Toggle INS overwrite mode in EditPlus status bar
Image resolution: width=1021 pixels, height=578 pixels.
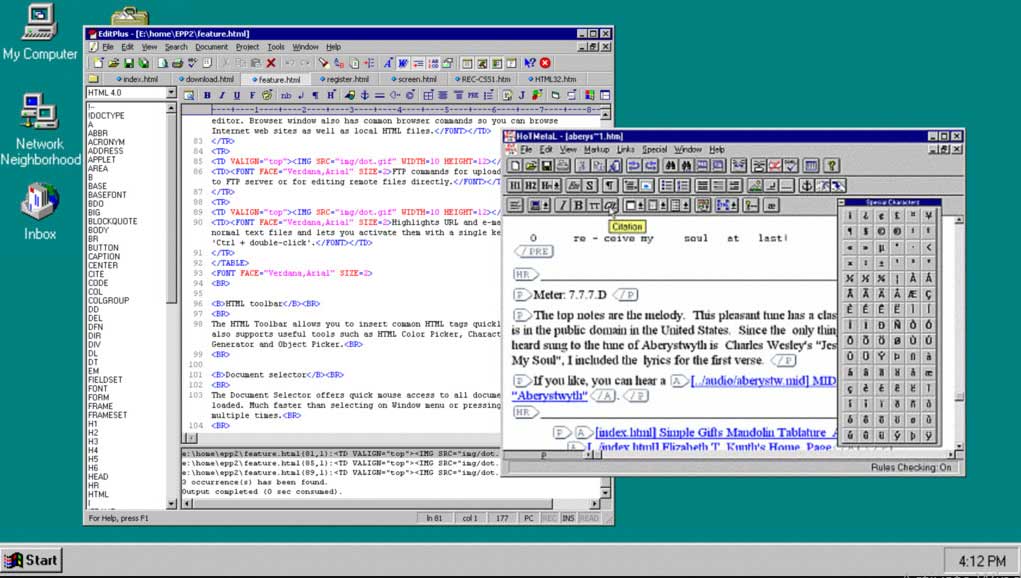point(567,518)
